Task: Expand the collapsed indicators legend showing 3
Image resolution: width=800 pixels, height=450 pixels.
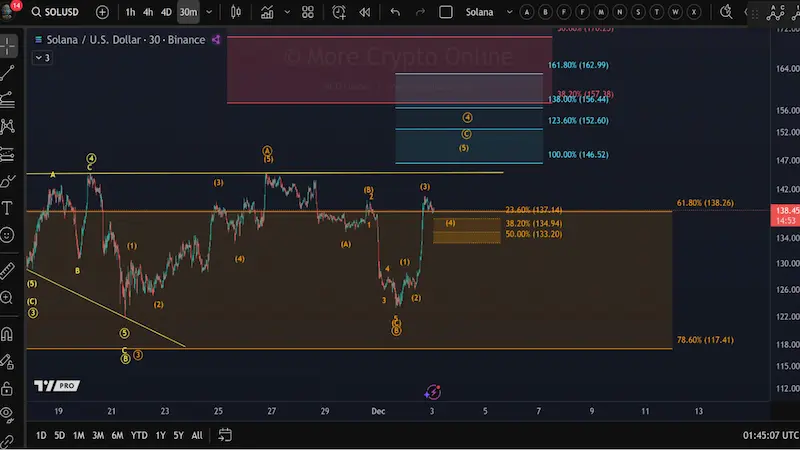Action: tap(41, 58)
